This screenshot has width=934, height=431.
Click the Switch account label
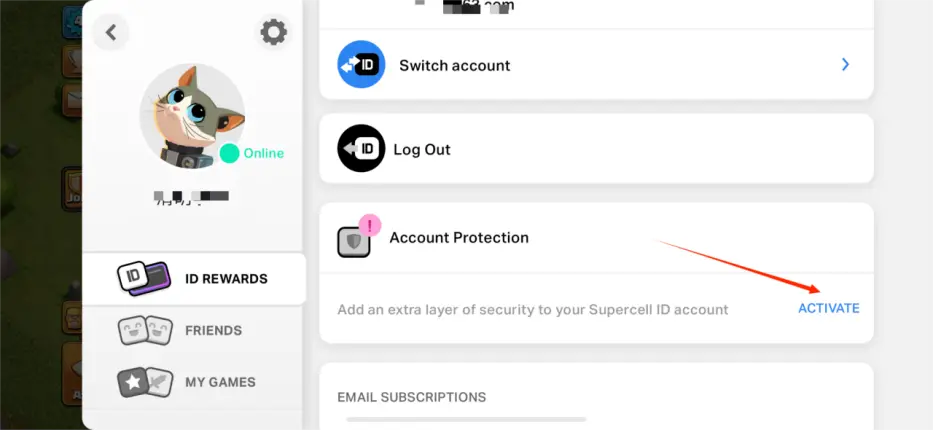(x=454, y=65)
